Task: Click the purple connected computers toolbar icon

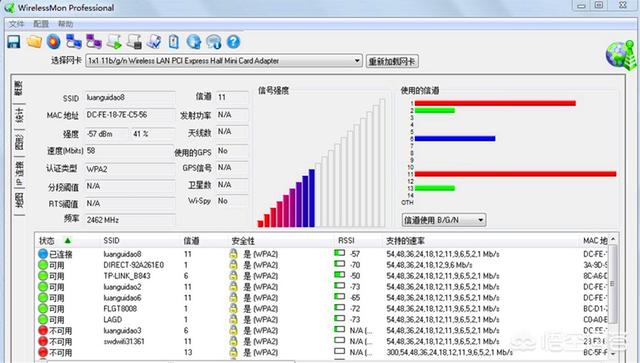Action: (94, 42)
